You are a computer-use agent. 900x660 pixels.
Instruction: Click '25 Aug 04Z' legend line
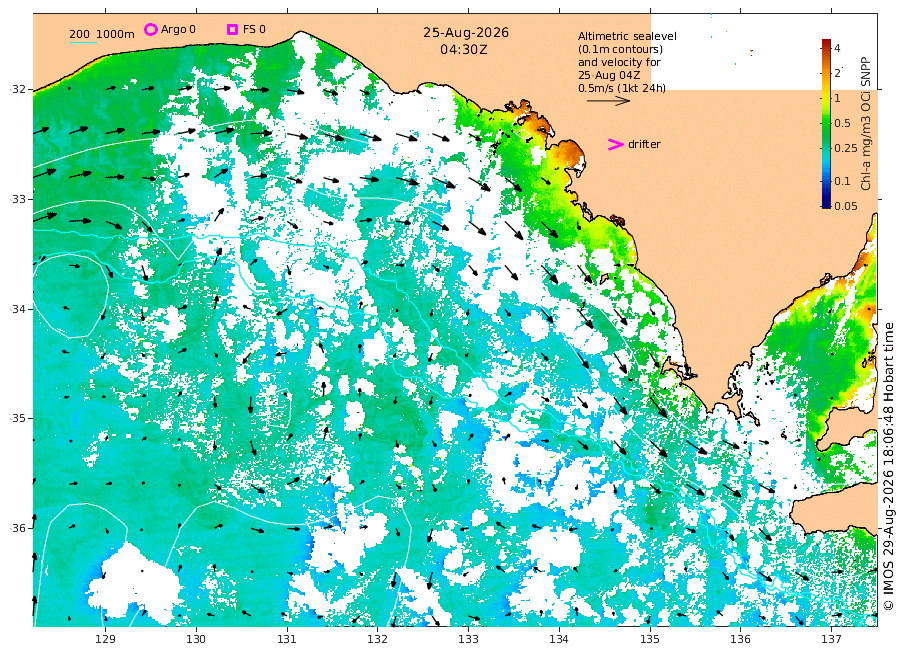pos(609,75)
